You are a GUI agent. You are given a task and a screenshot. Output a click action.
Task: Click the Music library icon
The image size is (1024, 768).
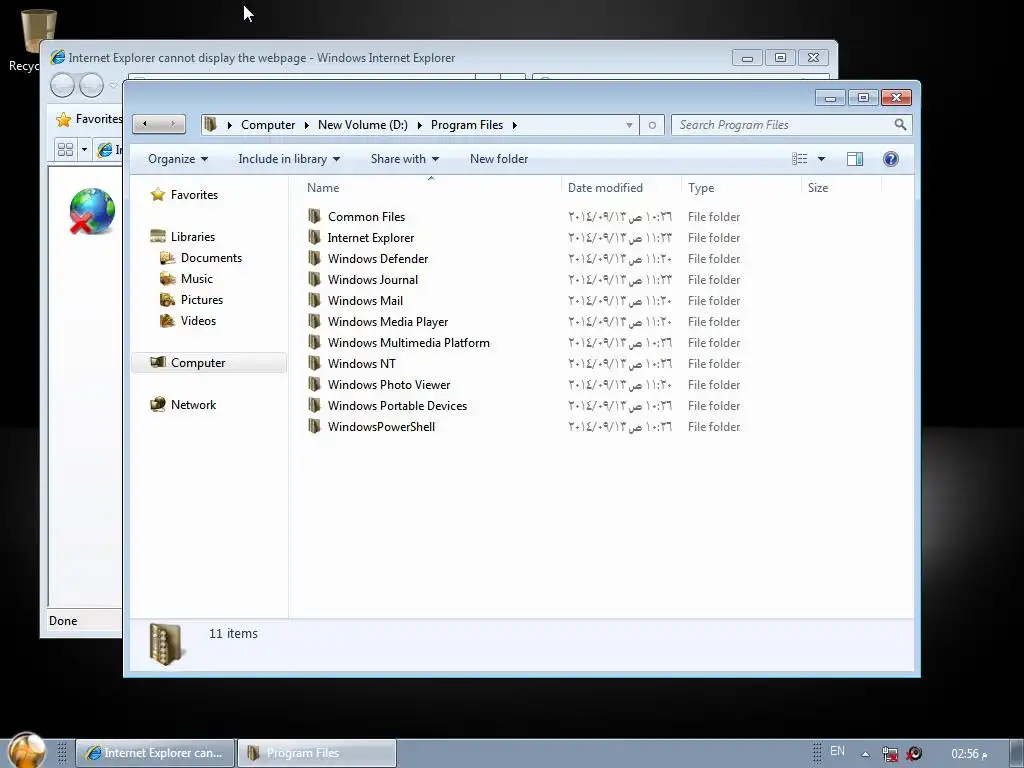167,279
